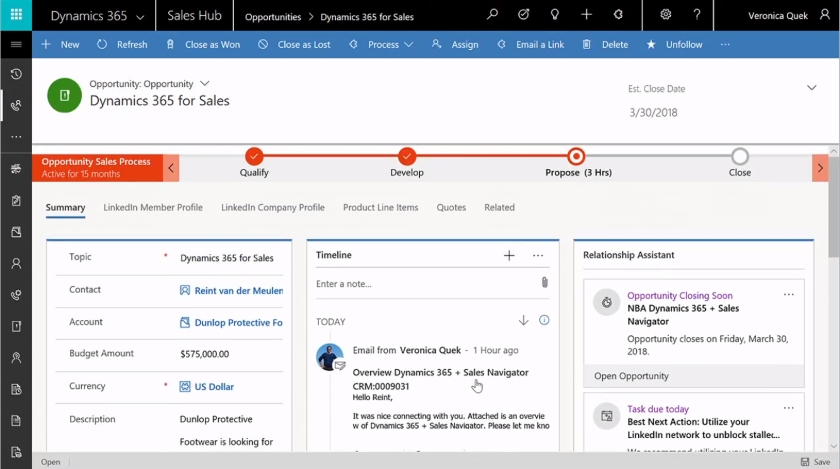Switch to the Quotes tab

pos(451,207)
